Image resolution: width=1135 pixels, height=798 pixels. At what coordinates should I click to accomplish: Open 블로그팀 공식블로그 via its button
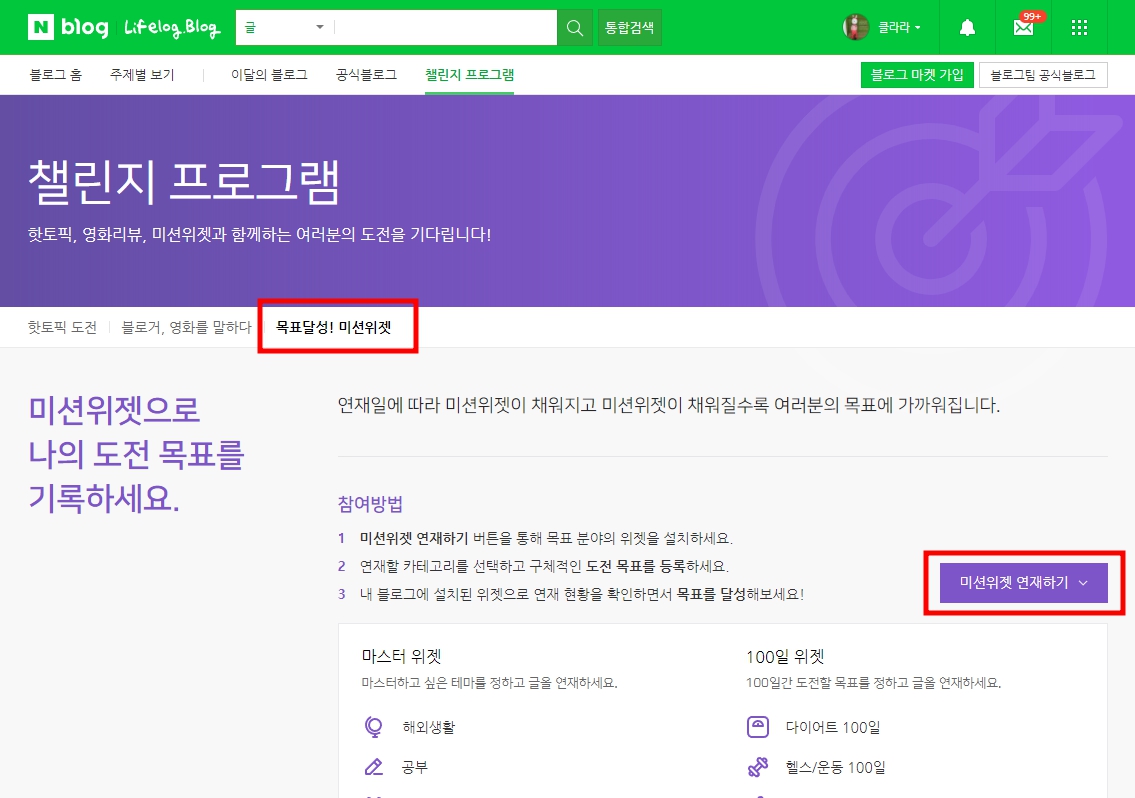[1044, 74]
